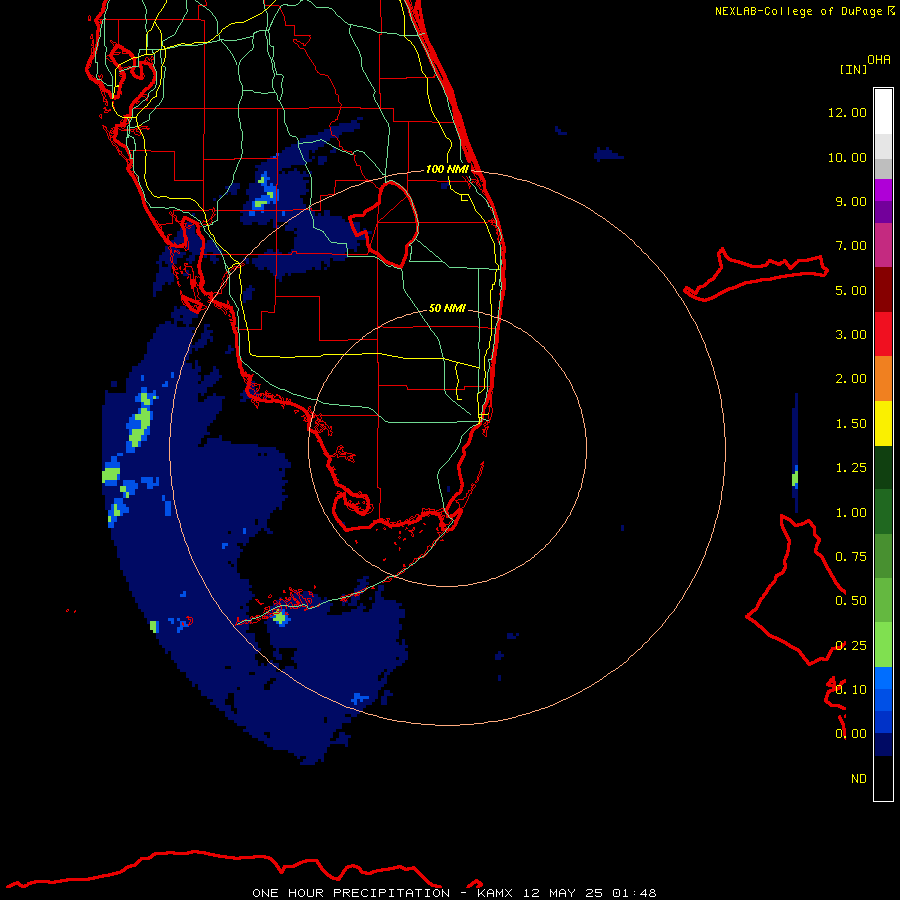The height and width of the screenshot is (900, 900).
Task: Select the 1.50 legend value
Action: pos(851,424)
